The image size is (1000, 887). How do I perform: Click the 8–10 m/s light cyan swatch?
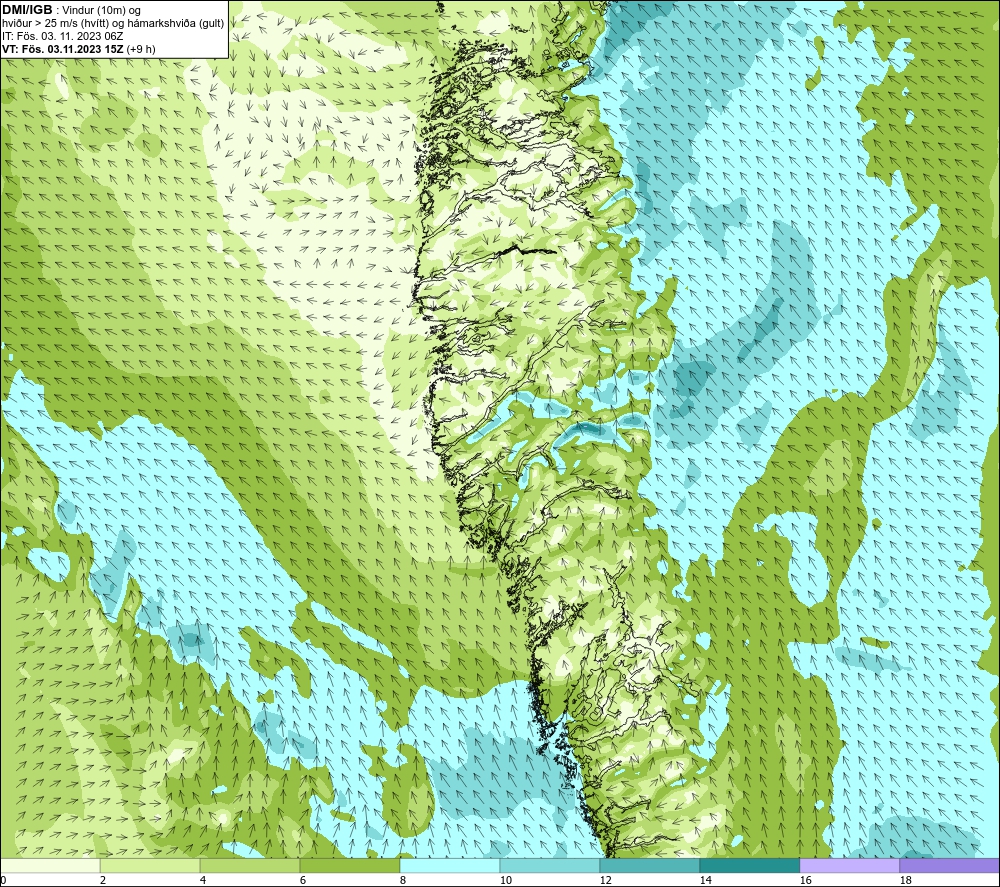coord(450,865)
